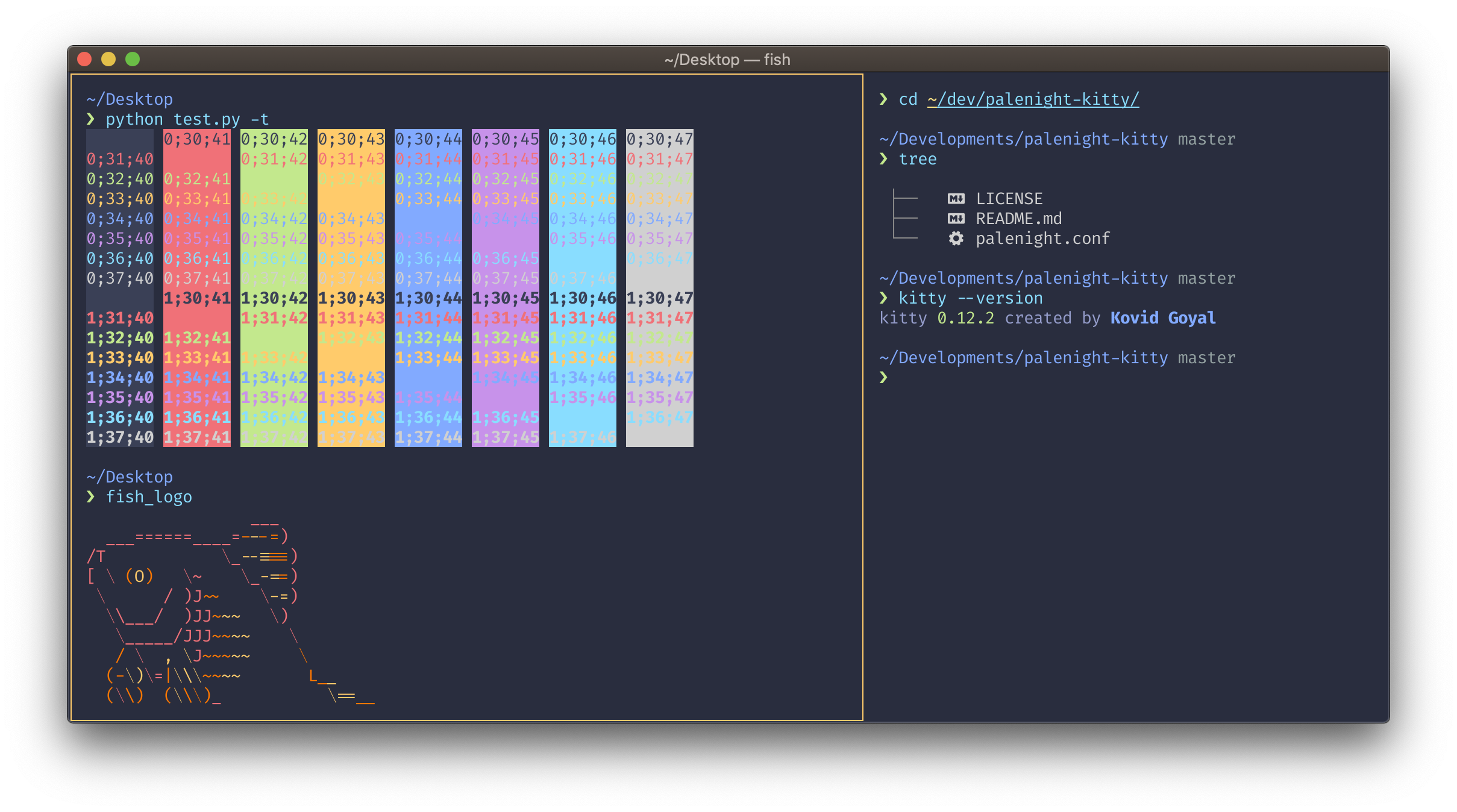Click the bold '1;36;40' cell
Image resolution: width=1457 pixels, height=812 pixels.
(x=120, y=417)
